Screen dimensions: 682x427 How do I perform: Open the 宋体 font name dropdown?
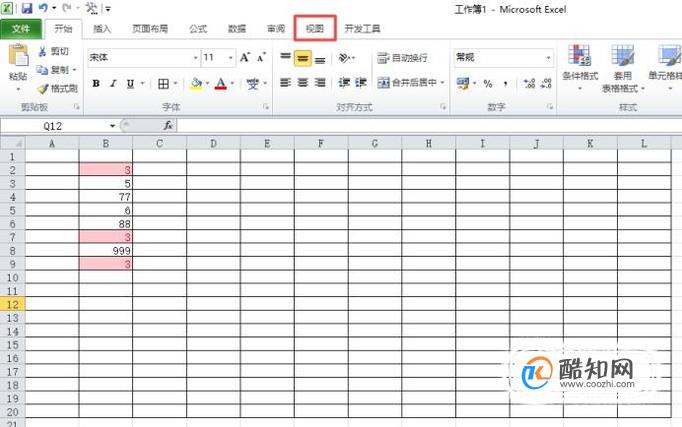195,58
